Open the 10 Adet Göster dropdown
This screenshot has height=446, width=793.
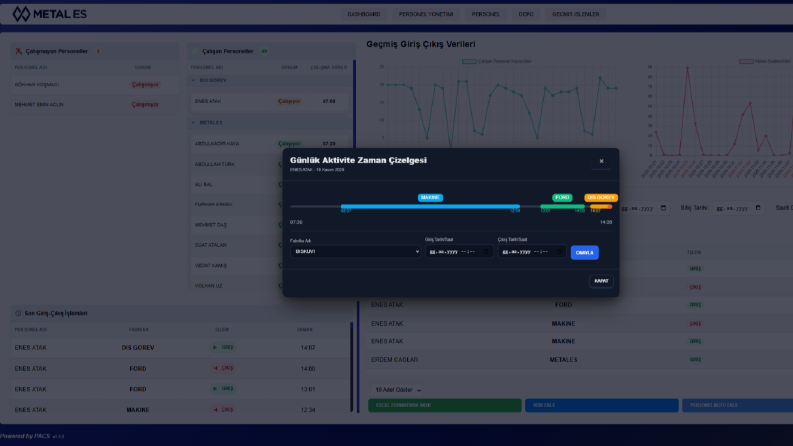[398, 390]
